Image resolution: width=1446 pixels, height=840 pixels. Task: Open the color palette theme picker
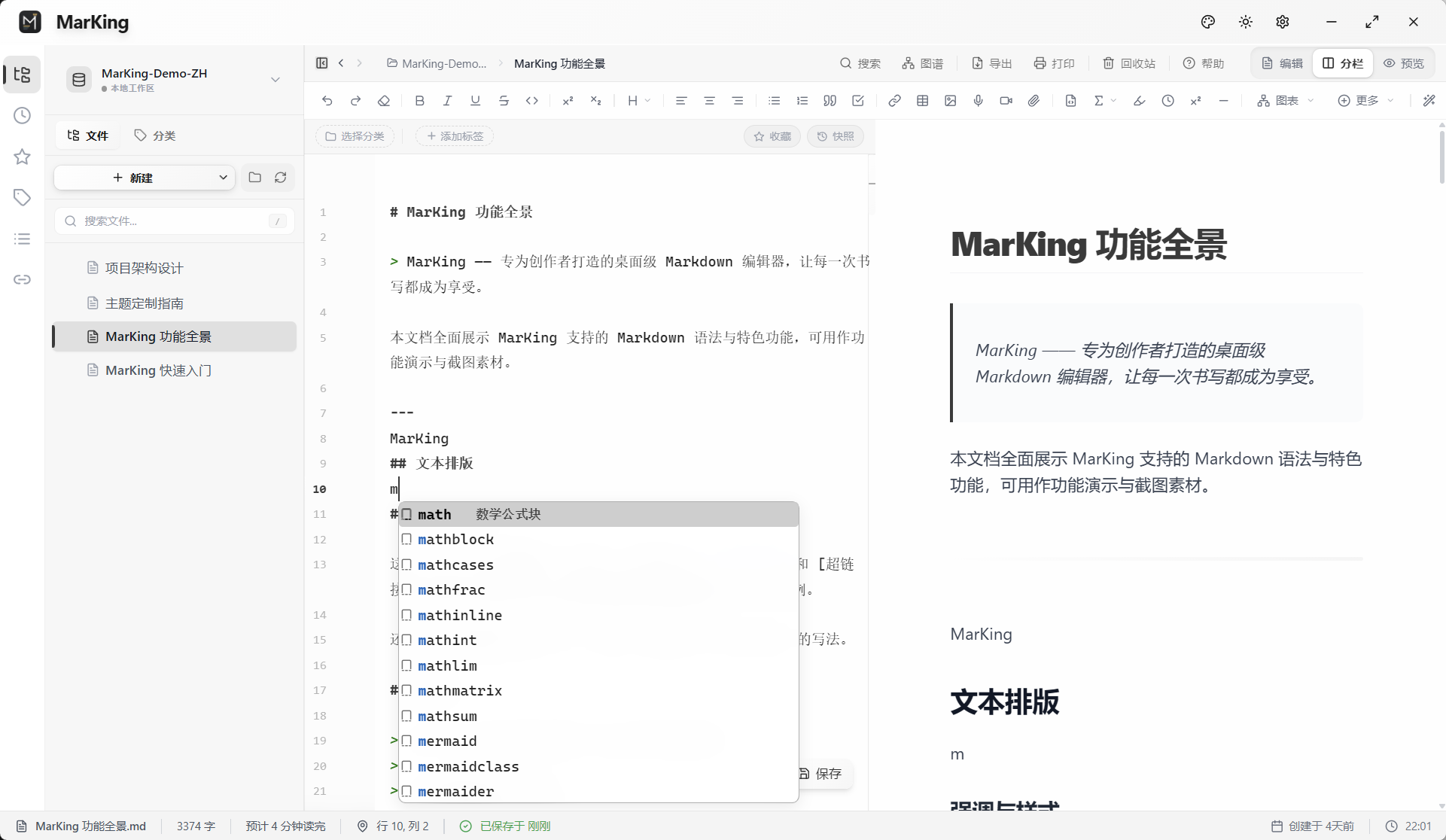[x=1208, y=22]
